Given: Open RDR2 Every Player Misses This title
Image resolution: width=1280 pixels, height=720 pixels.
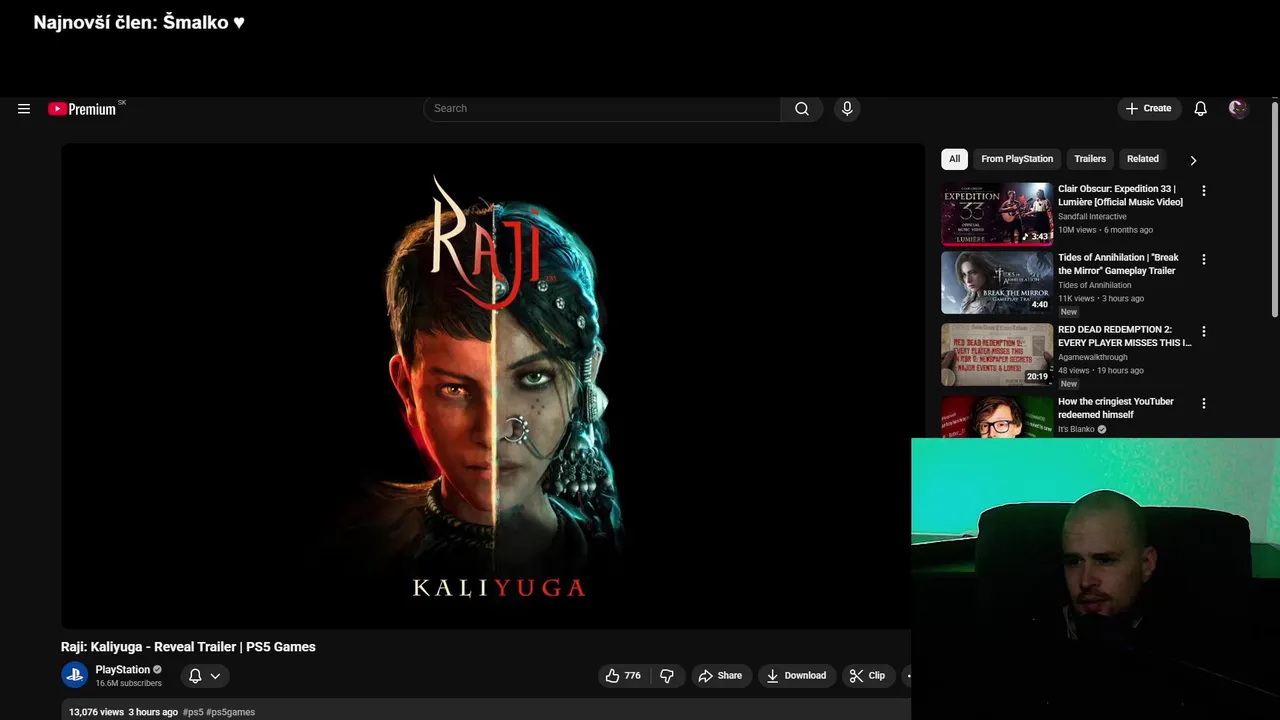Looking at the screenshot, I should click(x=1125, y=336).
